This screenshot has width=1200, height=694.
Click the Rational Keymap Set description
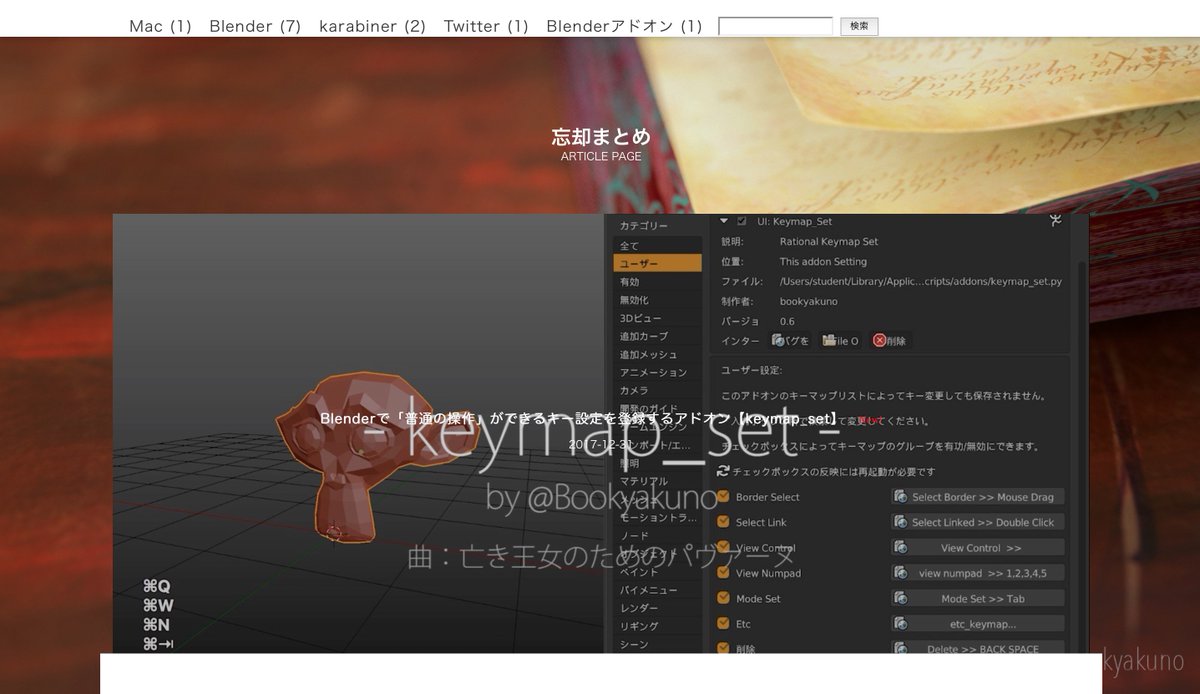click(829, 242)
